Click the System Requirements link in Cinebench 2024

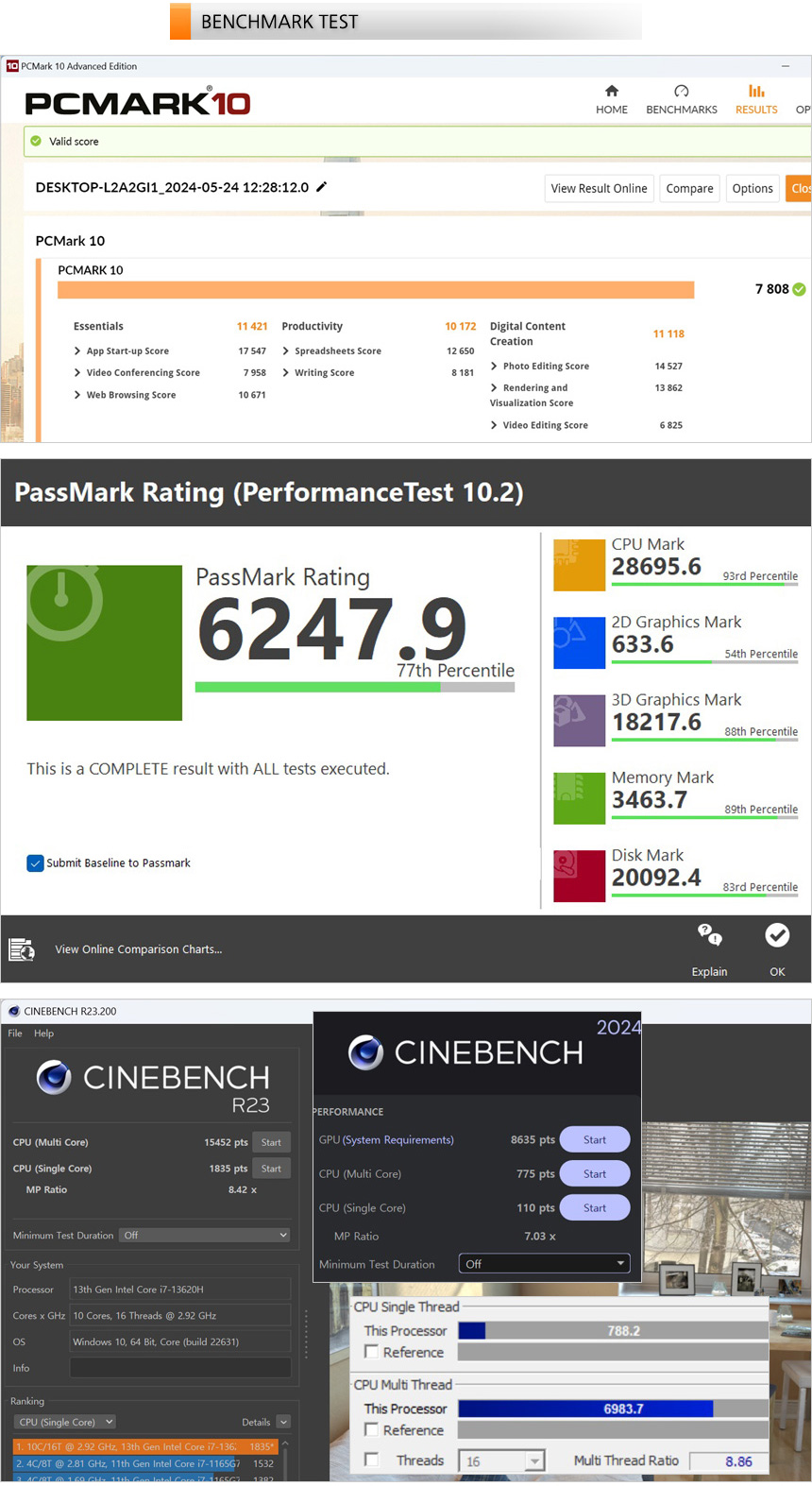click(x=398, y=1139)
